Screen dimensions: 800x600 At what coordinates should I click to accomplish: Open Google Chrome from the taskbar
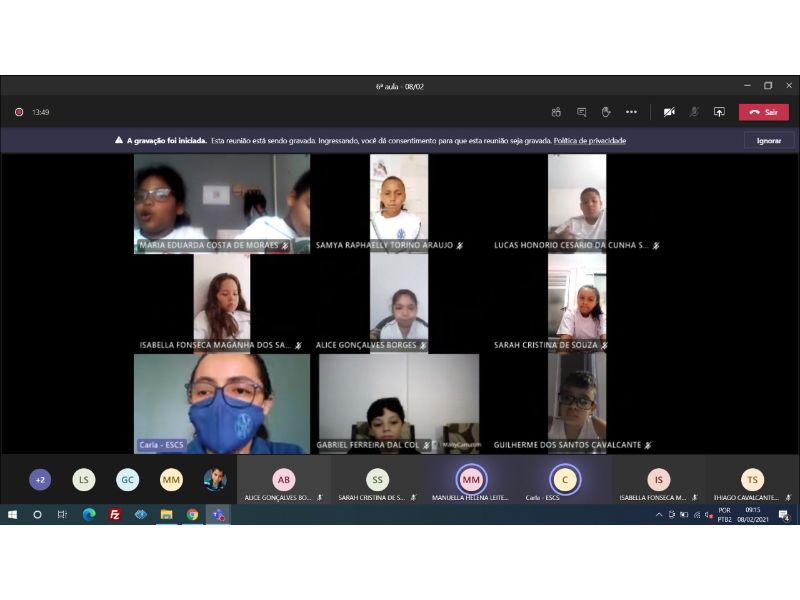[x=192, y=515]
